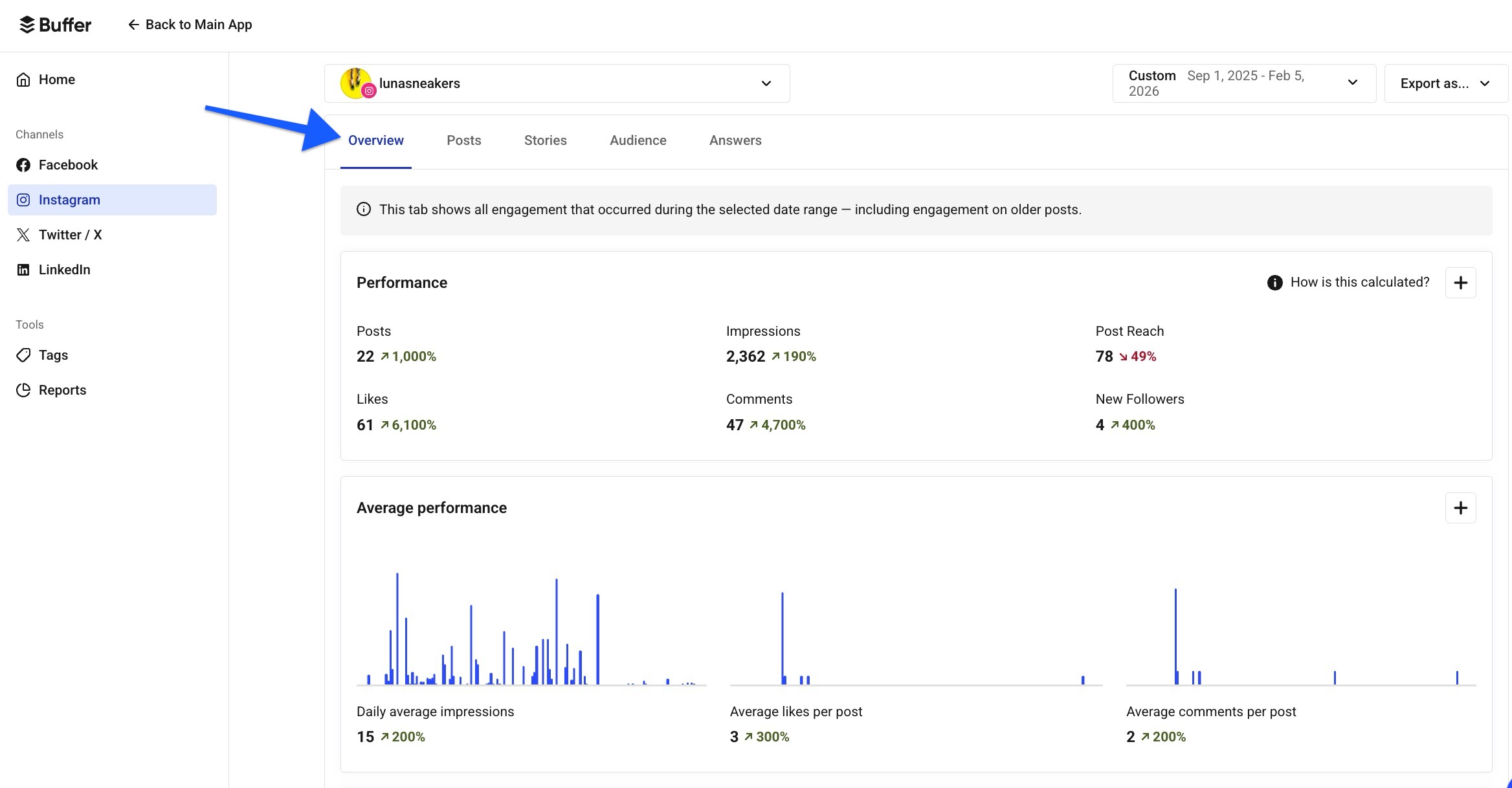Open the lunasneakers account dropdown

(x=557, y=83)
